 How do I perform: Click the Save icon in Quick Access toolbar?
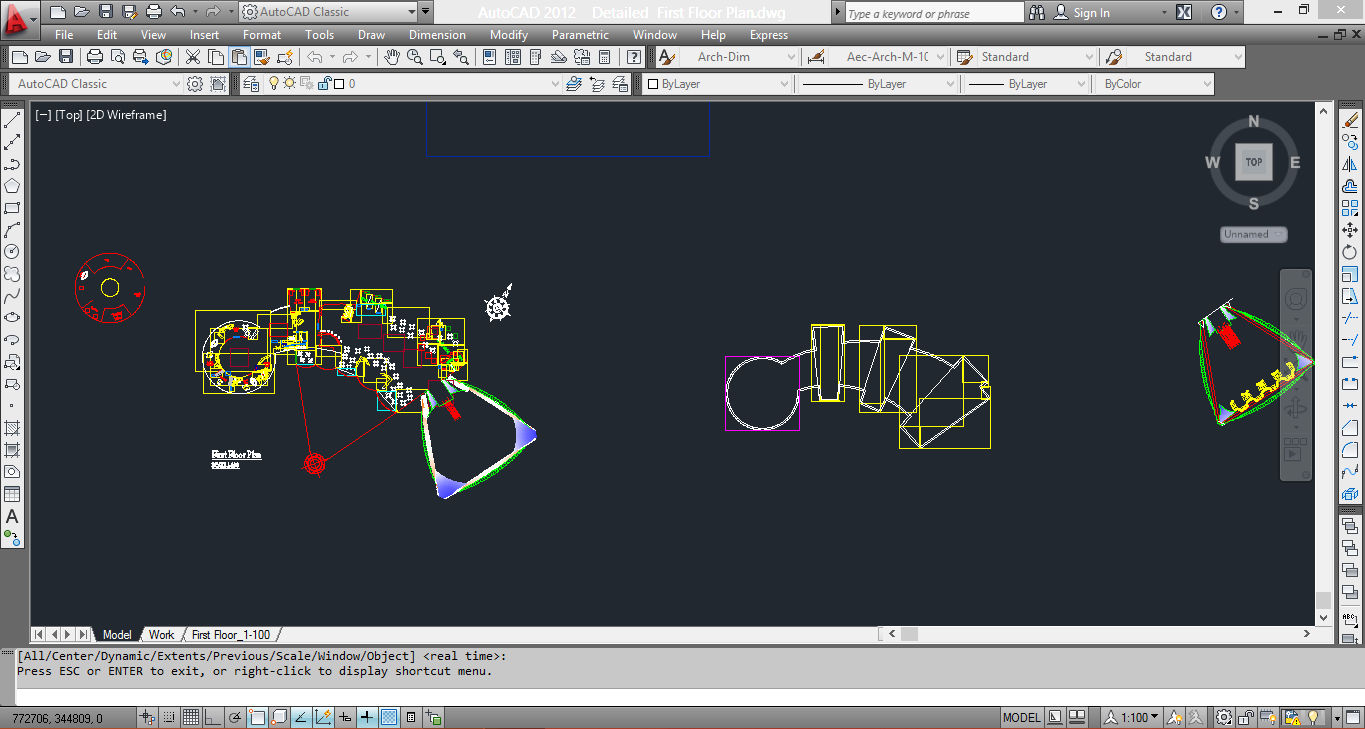[106, 12]
